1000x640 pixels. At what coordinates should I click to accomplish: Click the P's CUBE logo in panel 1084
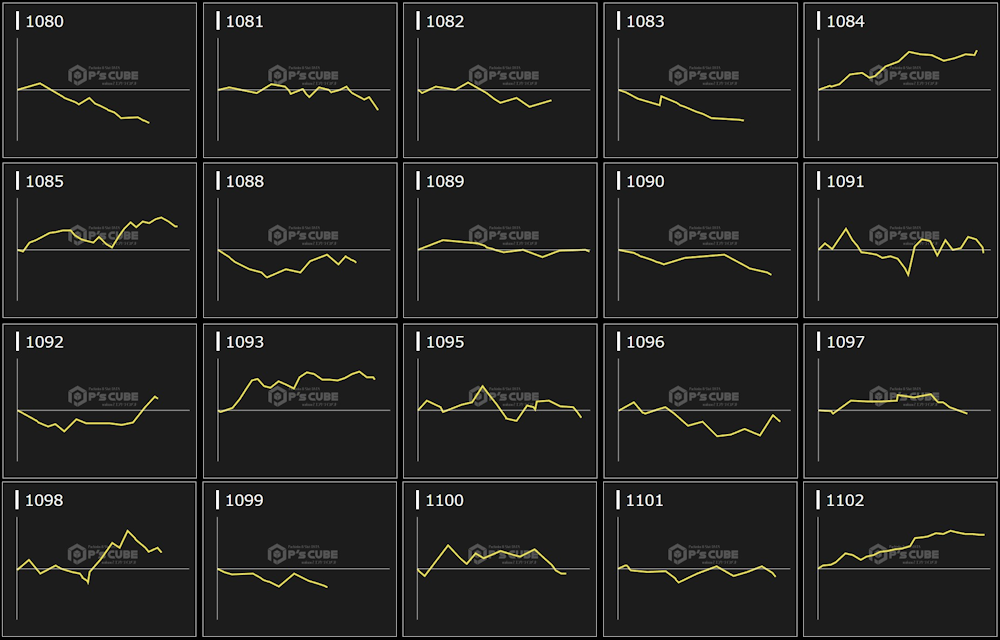coord(903,75)
